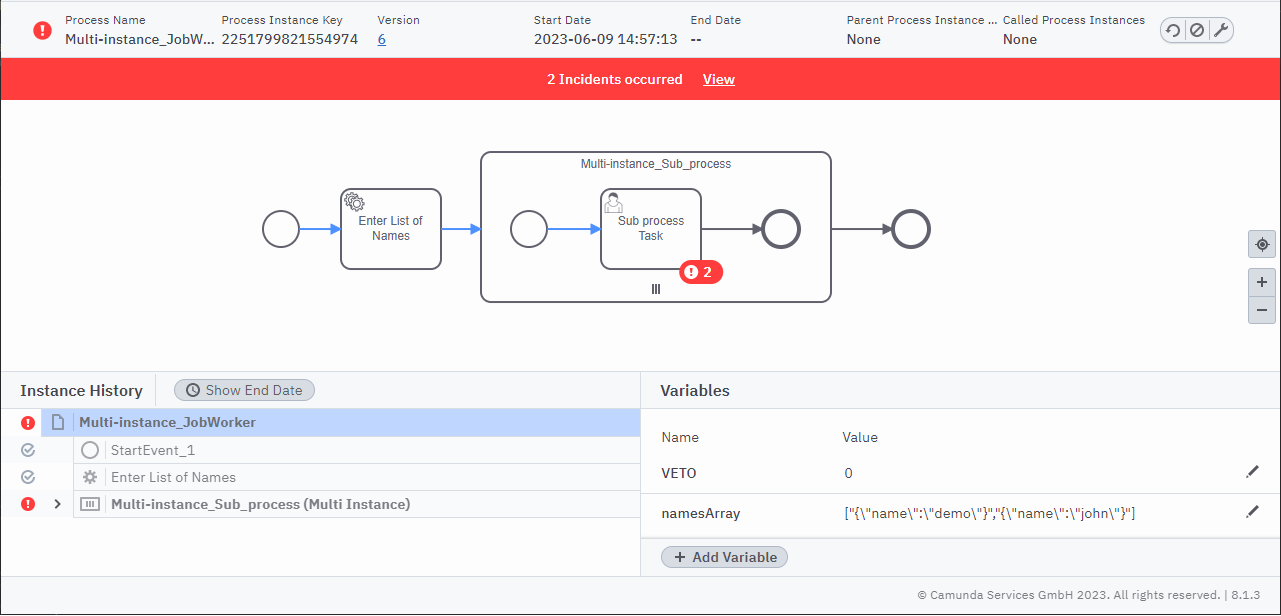This screenshot has height=616, width=1281.
Task: Click the cancel instance icon button
Action: tap(1197, 30)
